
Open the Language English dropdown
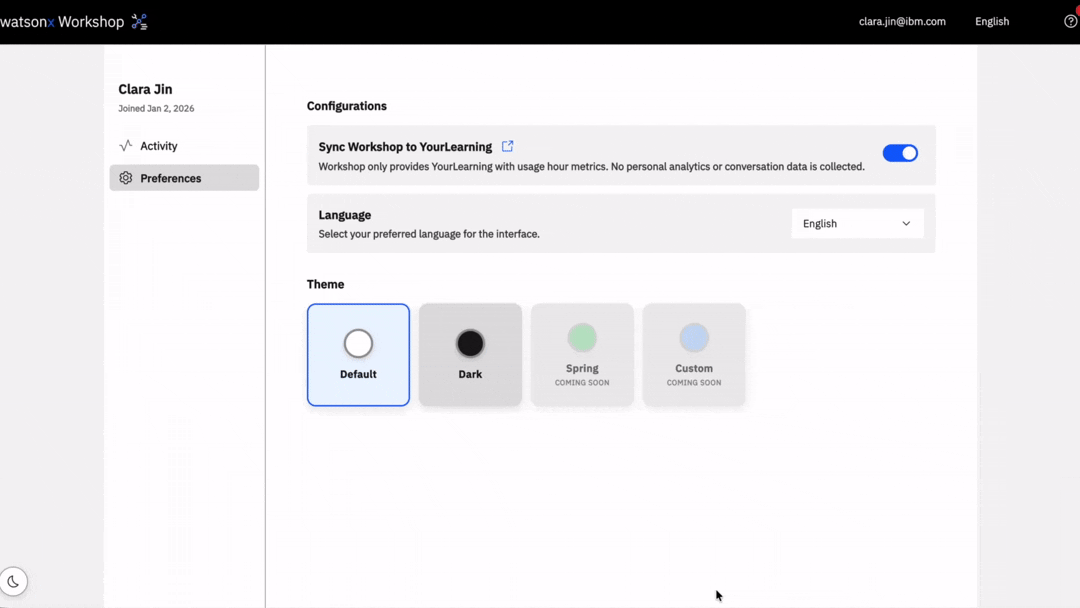coord(858,224)
